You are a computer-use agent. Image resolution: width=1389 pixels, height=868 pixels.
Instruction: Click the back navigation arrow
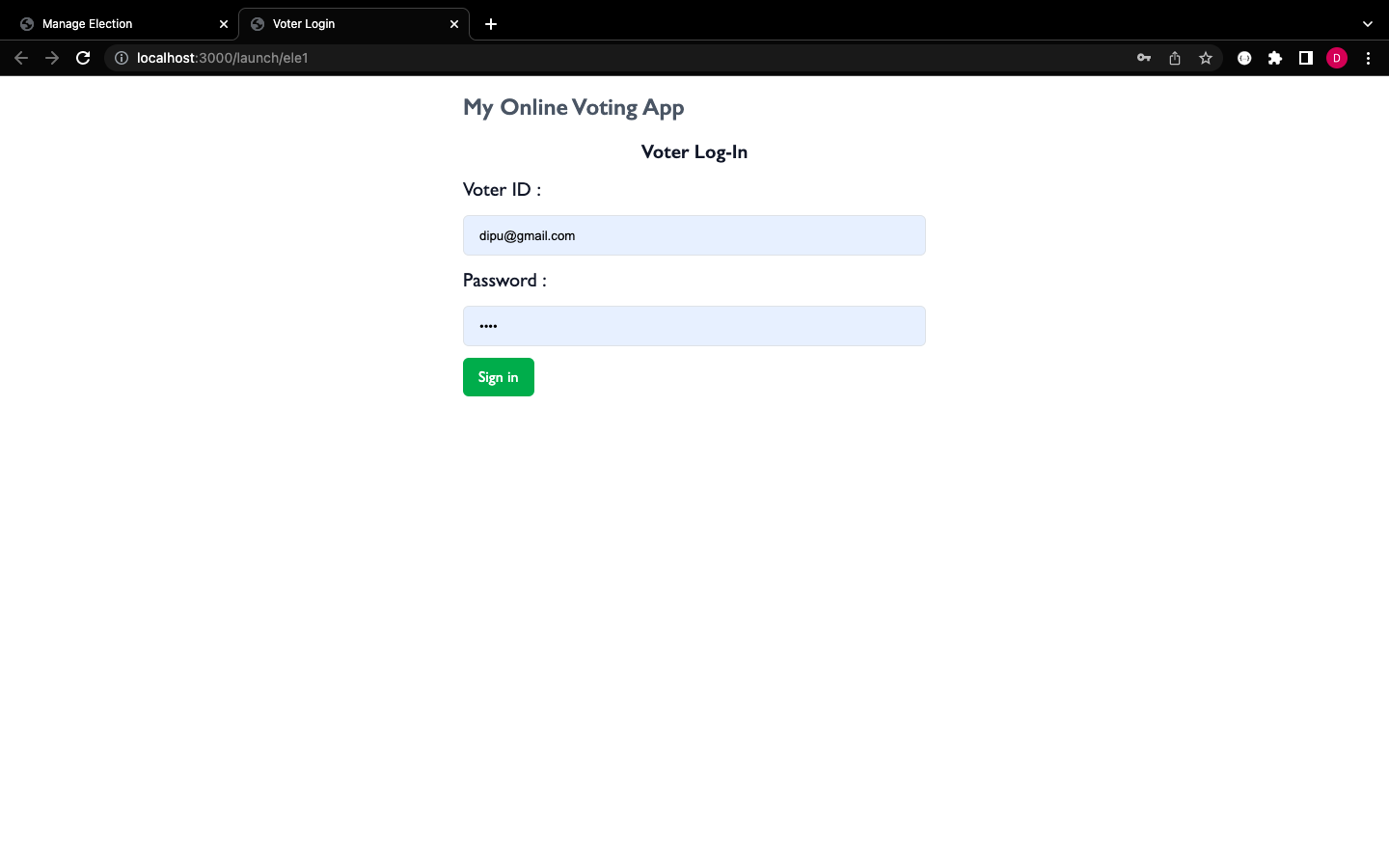21,58
